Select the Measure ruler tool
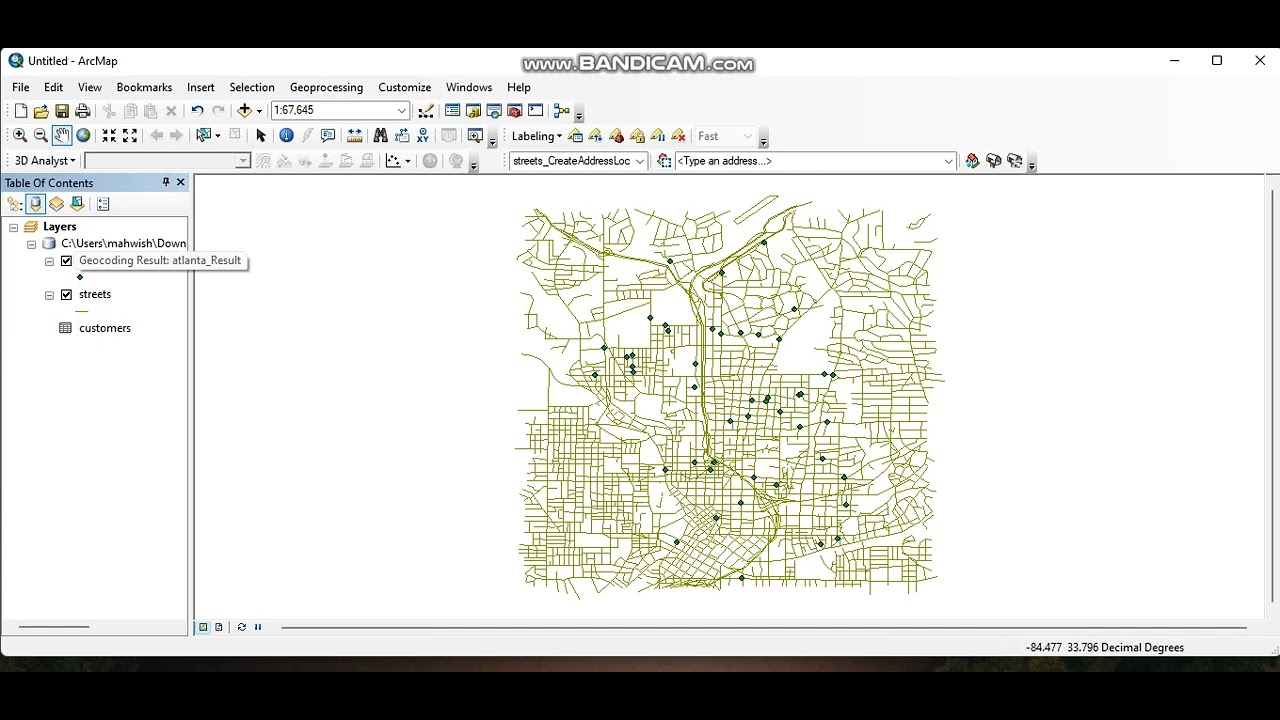Image resolution: width=1280 pixels, height=720 pixels. [355, 136]
